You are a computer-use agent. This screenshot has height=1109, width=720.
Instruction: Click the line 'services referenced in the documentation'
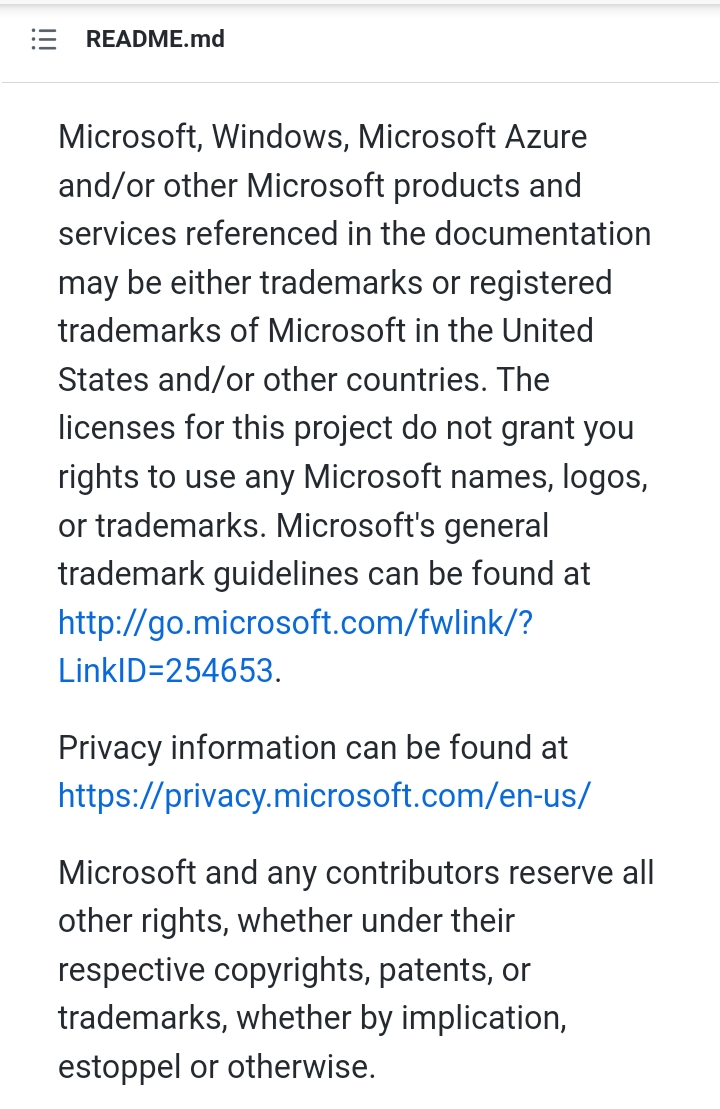pos(354,234)
